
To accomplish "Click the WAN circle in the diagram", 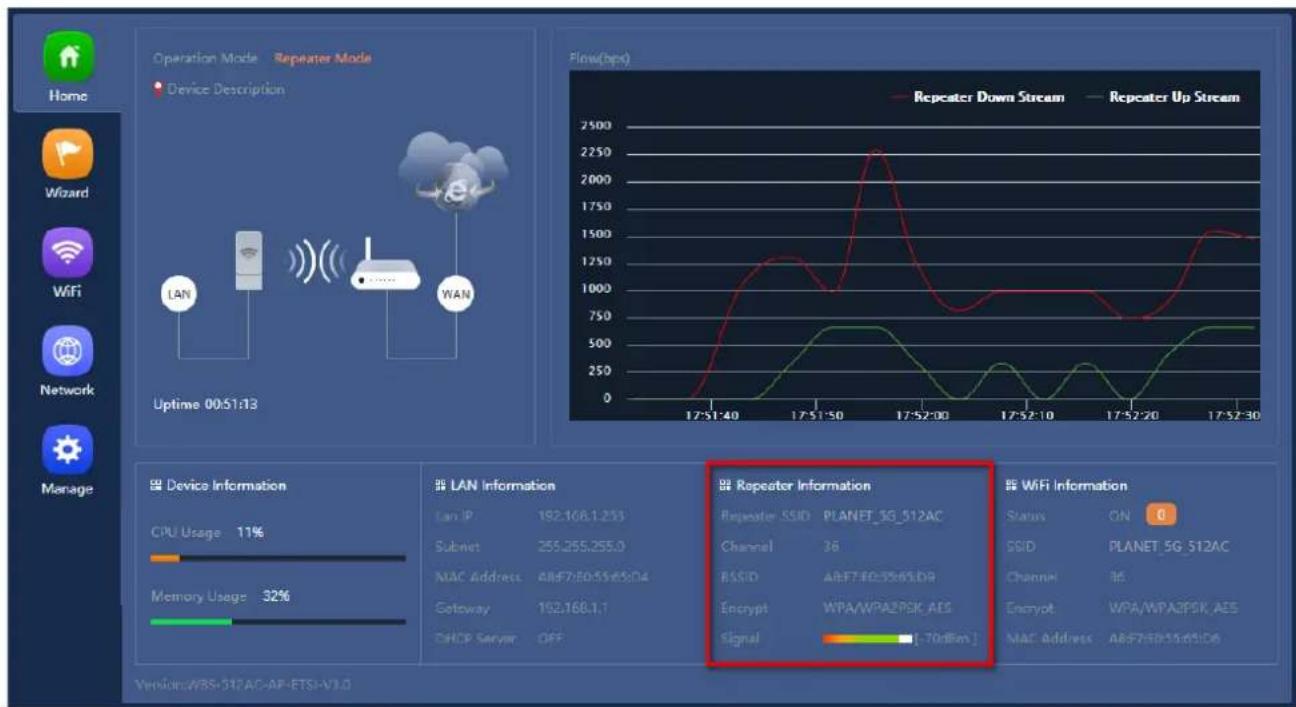I will click(457, 294).
